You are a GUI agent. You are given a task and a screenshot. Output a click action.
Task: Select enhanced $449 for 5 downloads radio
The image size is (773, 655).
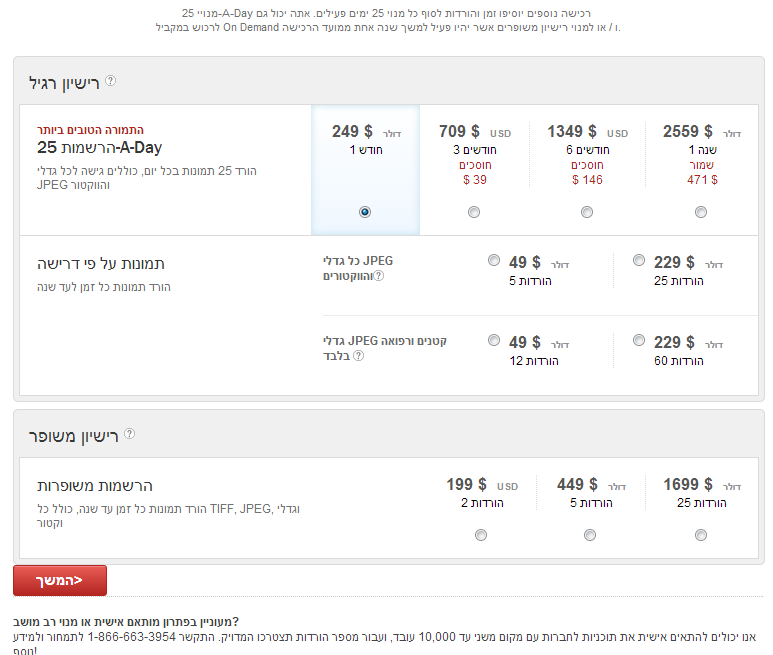pos(587,535)
